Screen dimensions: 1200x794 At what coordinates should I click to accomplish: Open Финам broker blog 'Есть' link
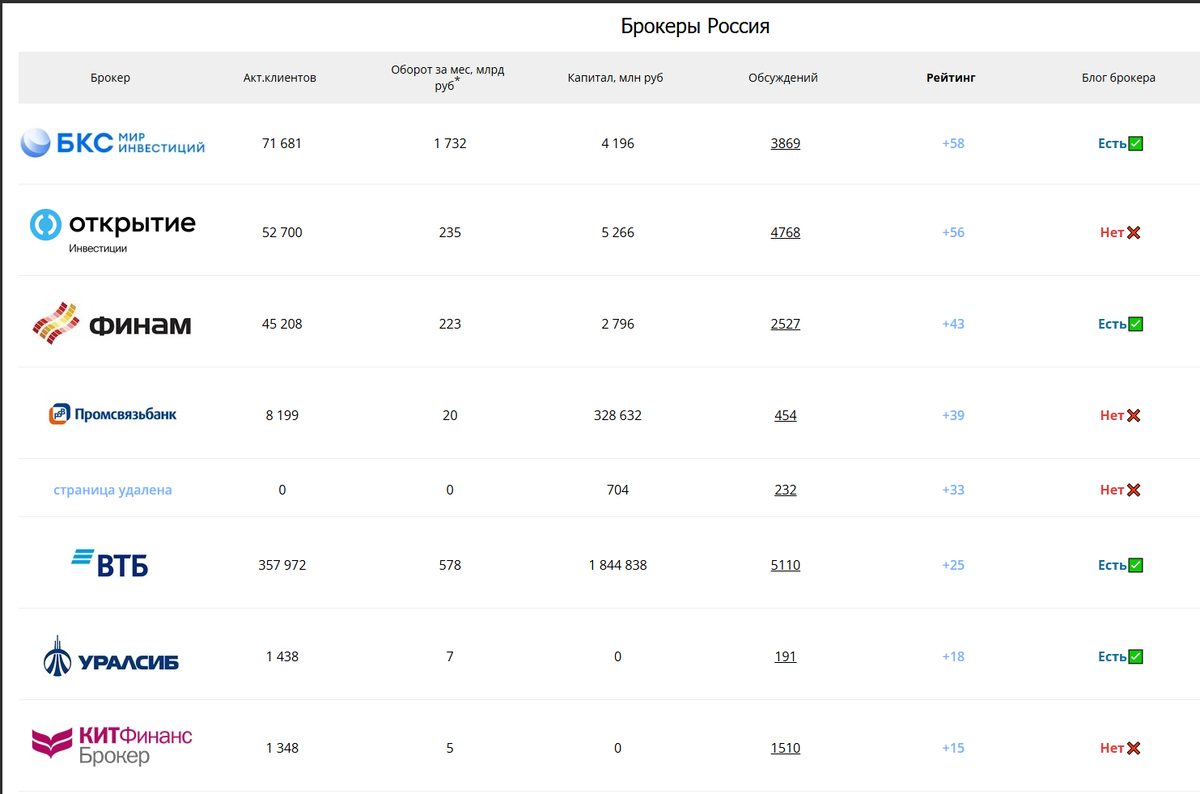1112,324
